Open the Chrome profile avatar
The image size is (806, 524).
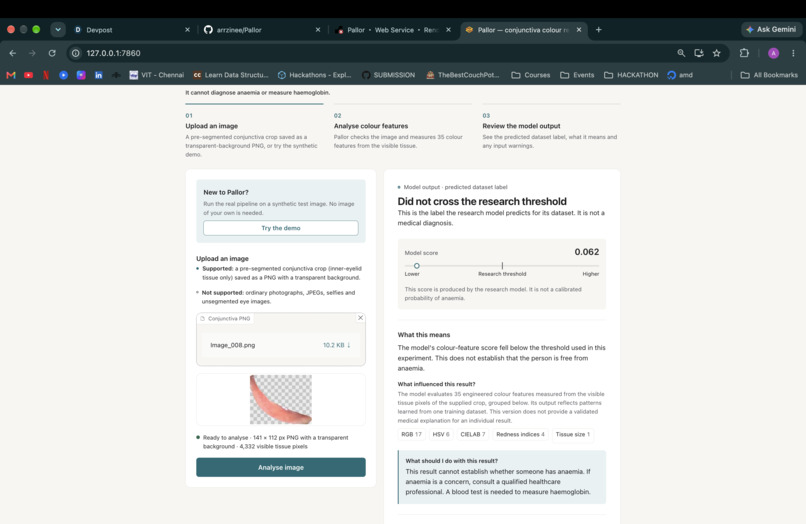773,53
